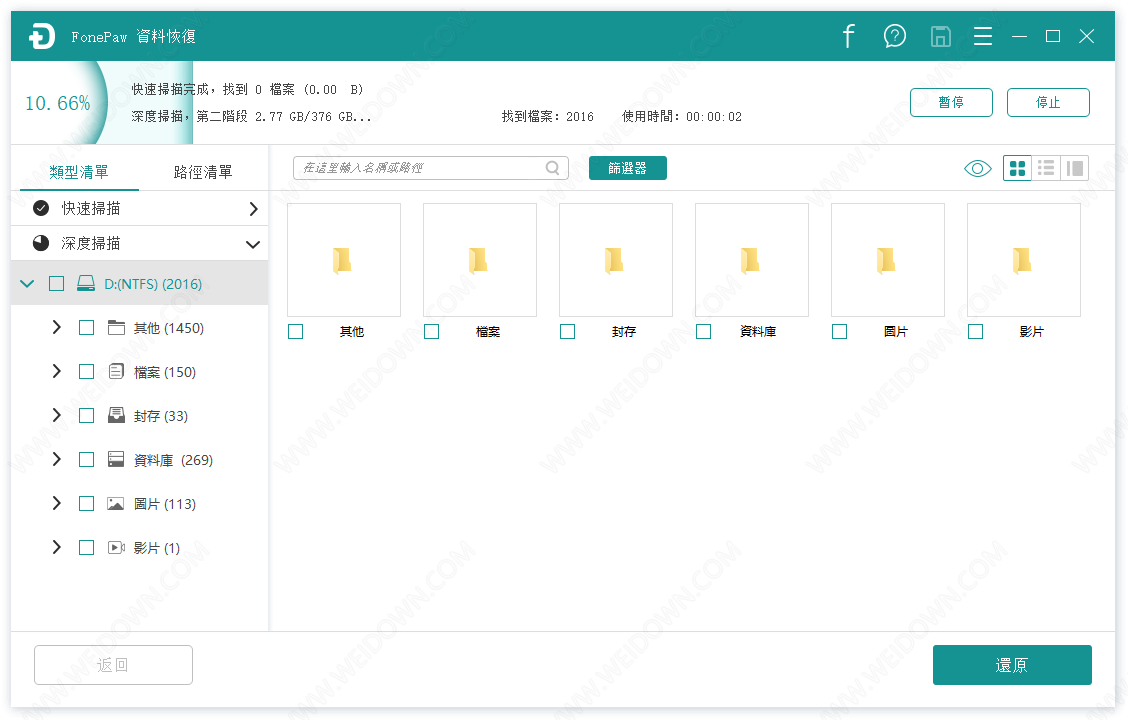Expand the 封存 (33) tree node
The height and width of the screenshot is (720, 1128).
pos(56,415)
